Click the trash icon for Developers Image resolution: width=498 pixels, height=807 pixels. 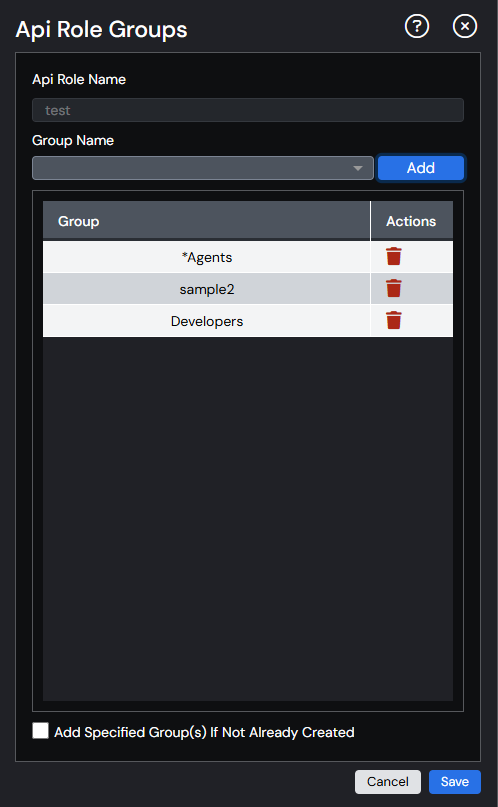[394, 320]
